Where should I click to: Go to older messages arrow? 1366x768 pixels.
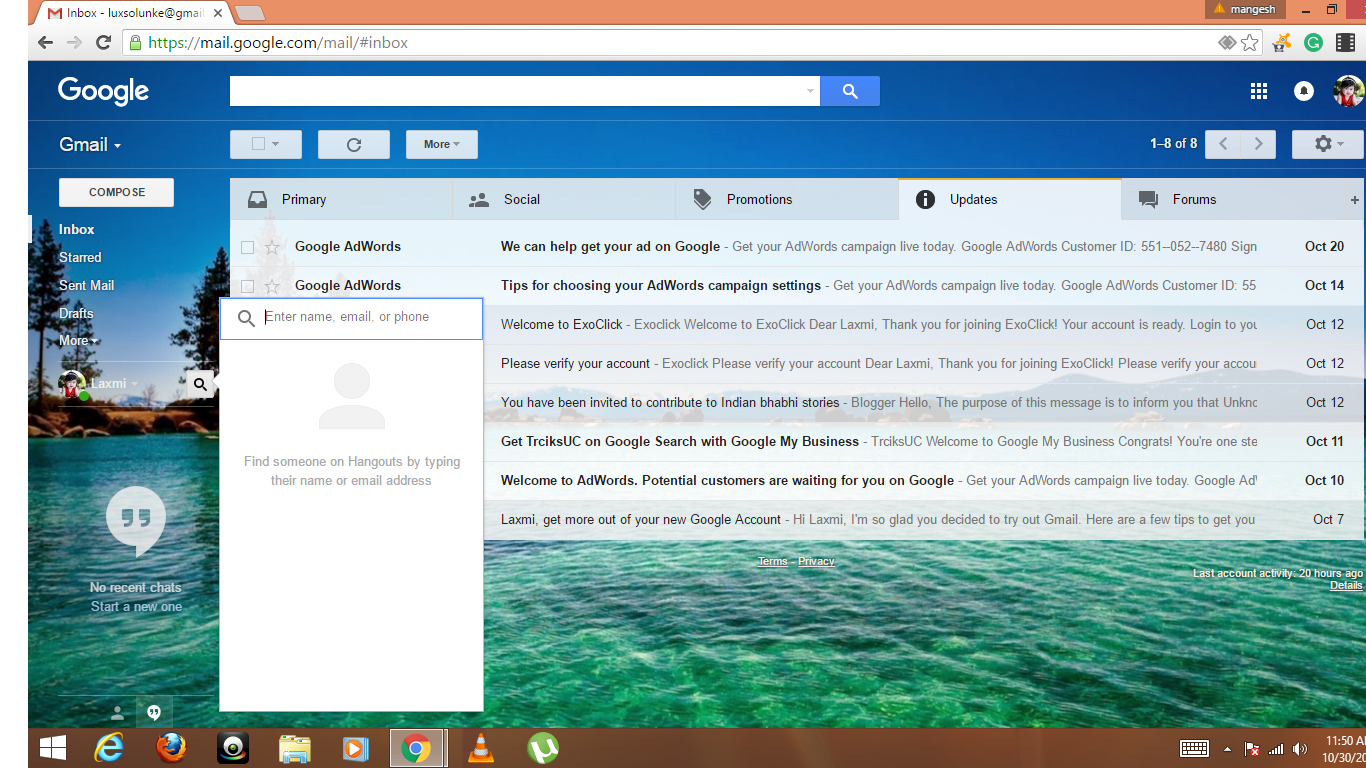[1259, 144]
